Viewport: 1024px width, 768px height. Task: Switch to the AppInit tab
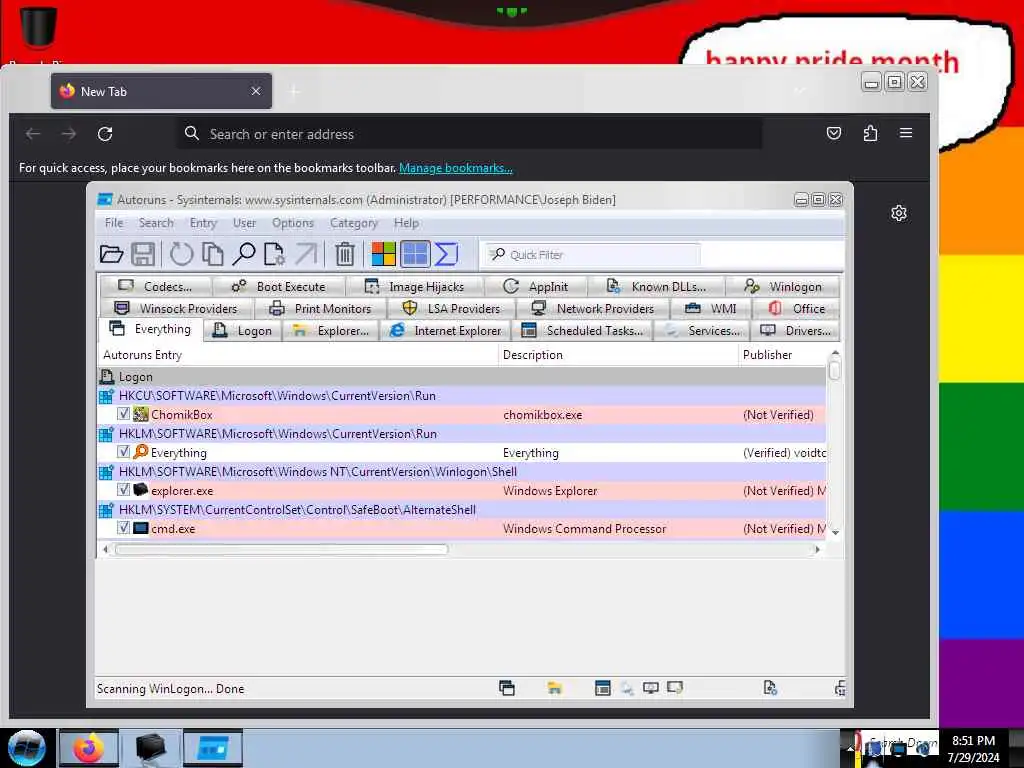(x=536, y=287)
